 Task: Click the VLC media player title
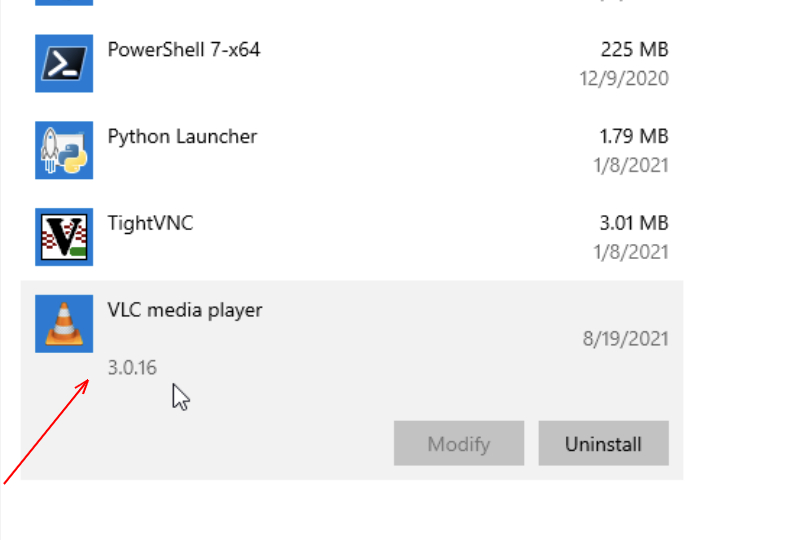pos(185,310)
